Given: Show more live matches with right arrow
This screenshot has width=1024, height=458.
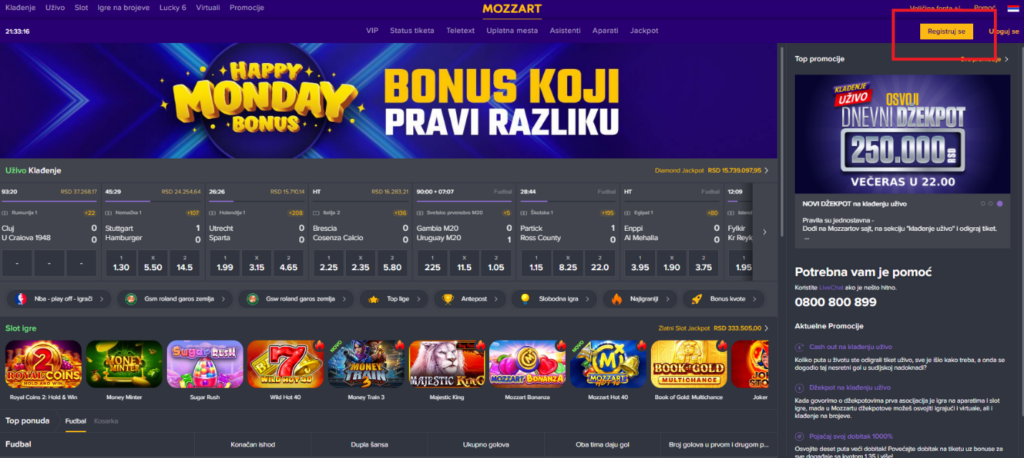Looking at the screenshot, I should [x=765, y=232].
